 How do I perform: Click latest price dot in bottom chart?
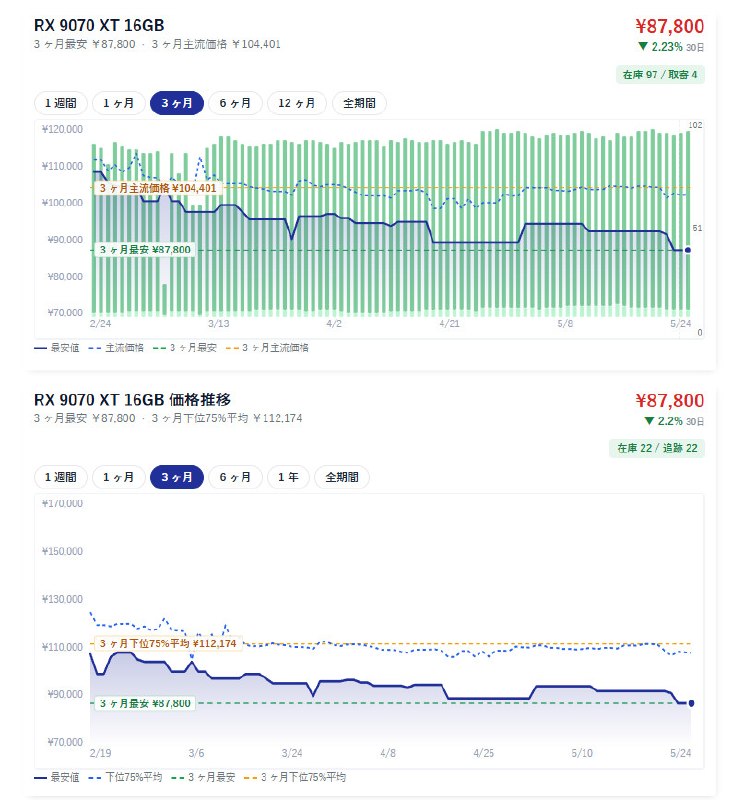691,703
